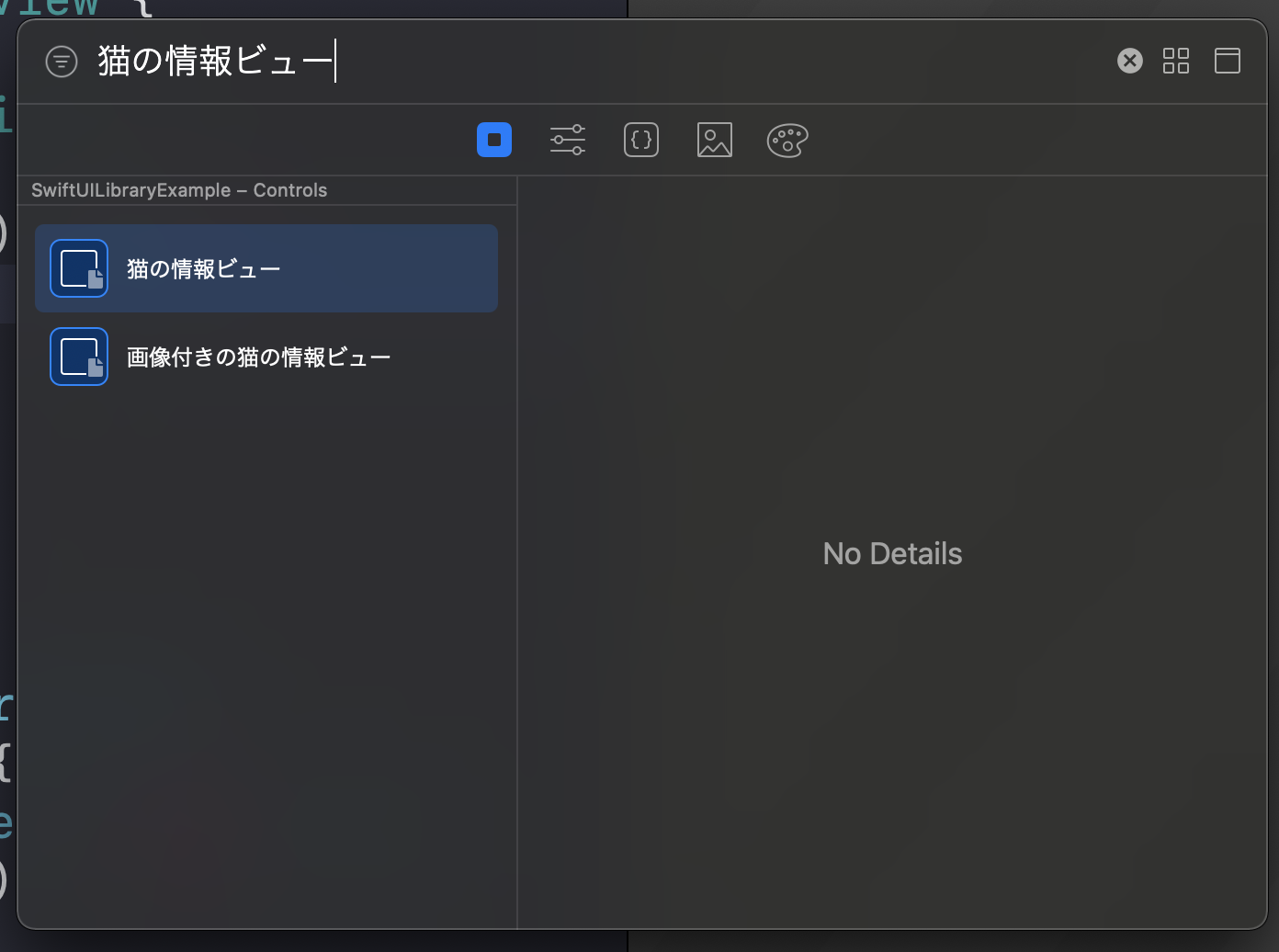Select the Modifiers library tab

568,140
